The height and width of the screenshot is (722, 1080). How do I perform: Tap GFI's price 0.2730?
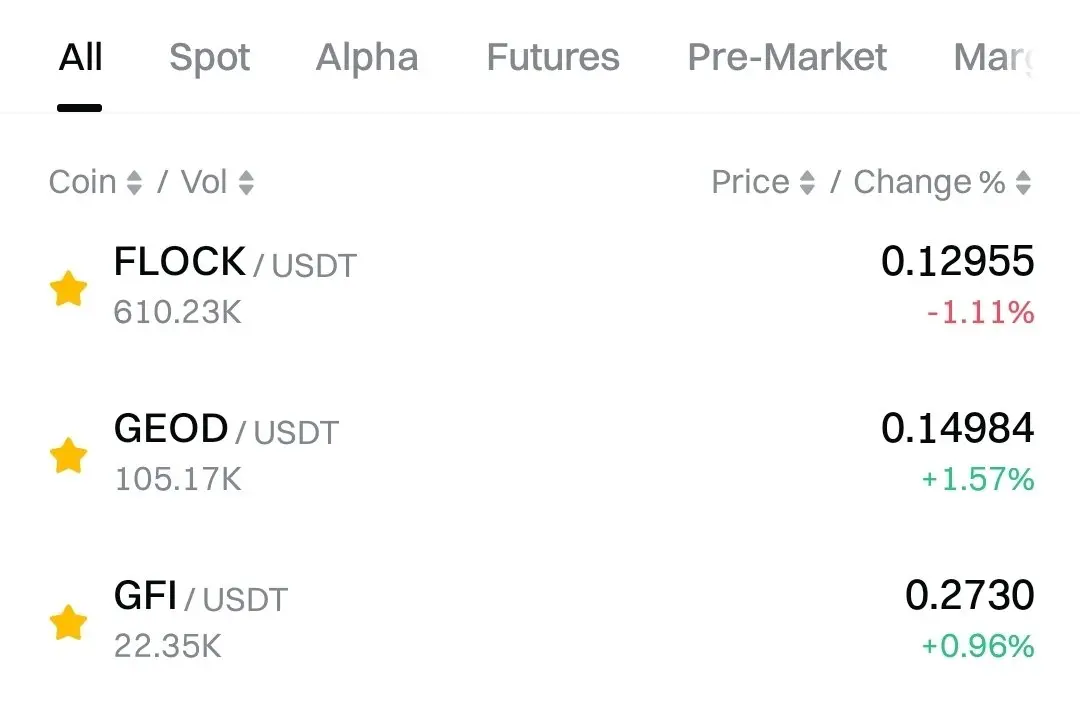click(x=969, y=596)
